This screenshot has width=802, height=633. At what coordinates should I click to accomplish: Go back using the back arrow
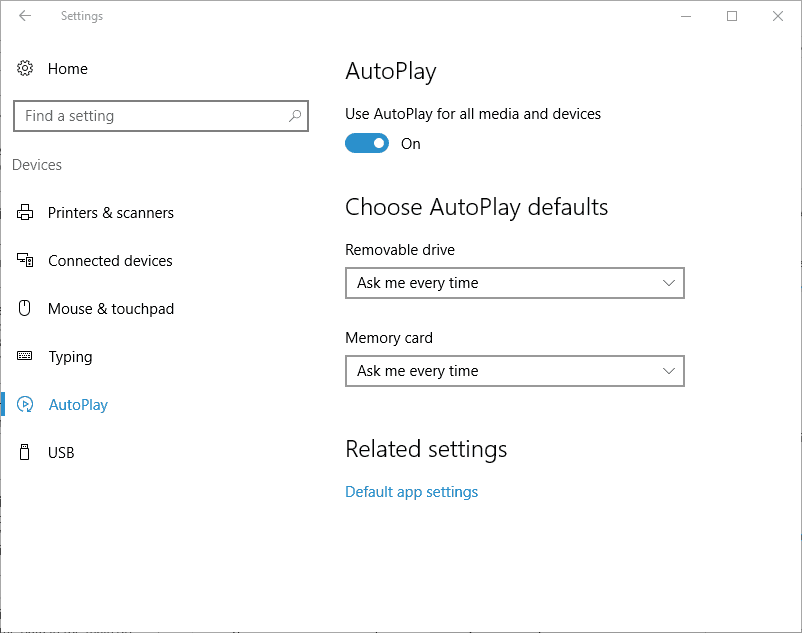[25, 16]
